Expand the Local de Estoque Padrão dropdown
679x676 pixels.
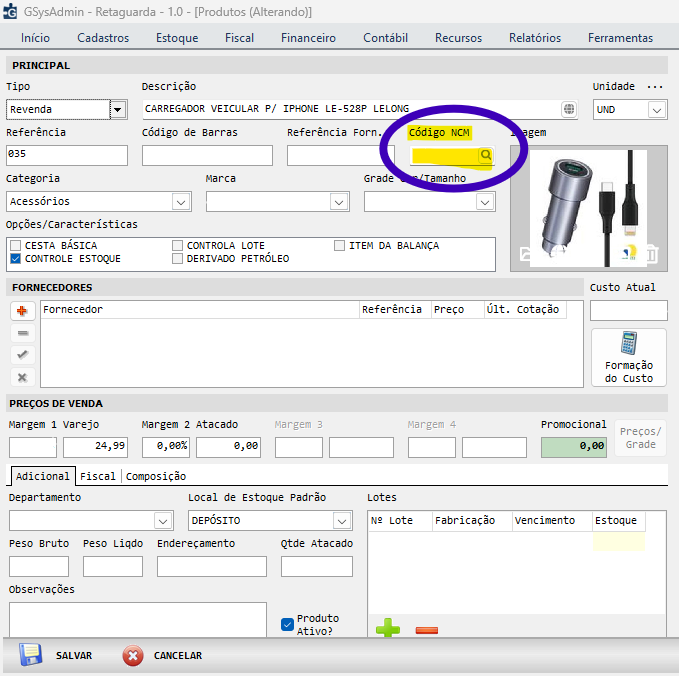[x=342, y=521]
